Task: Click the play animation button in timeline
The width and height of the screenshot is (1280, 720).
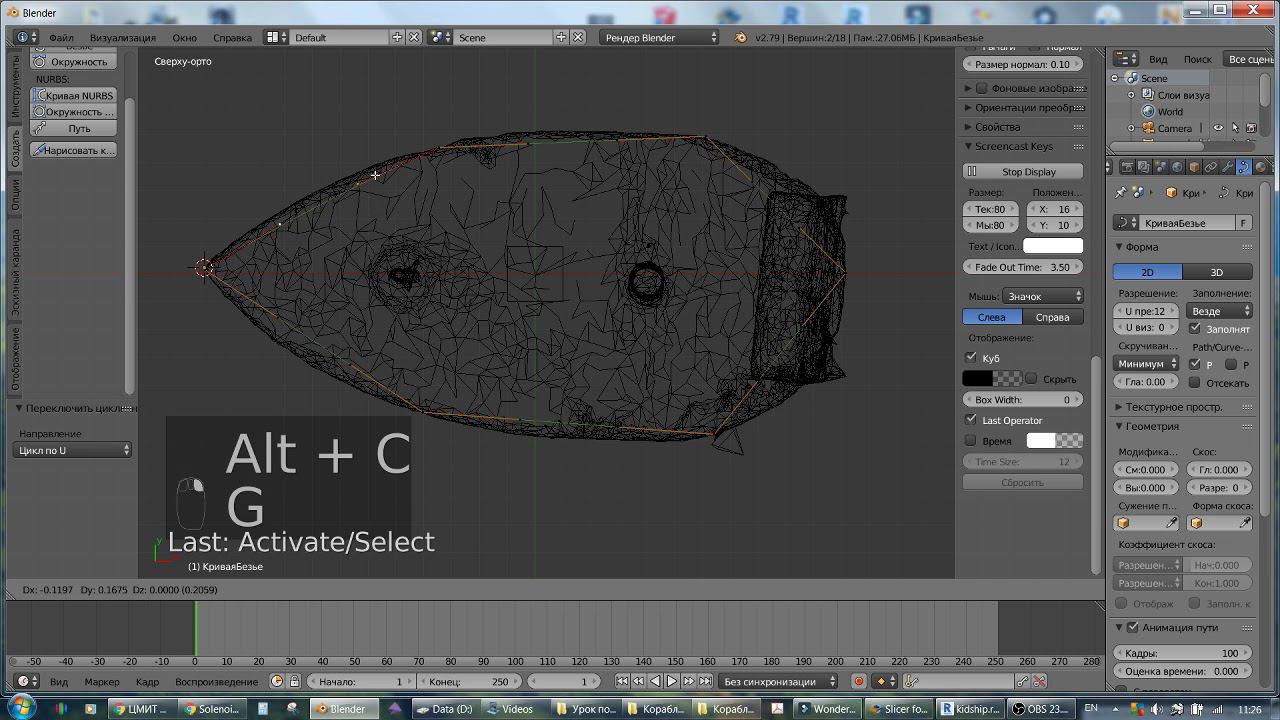Action: pos(672,681)
